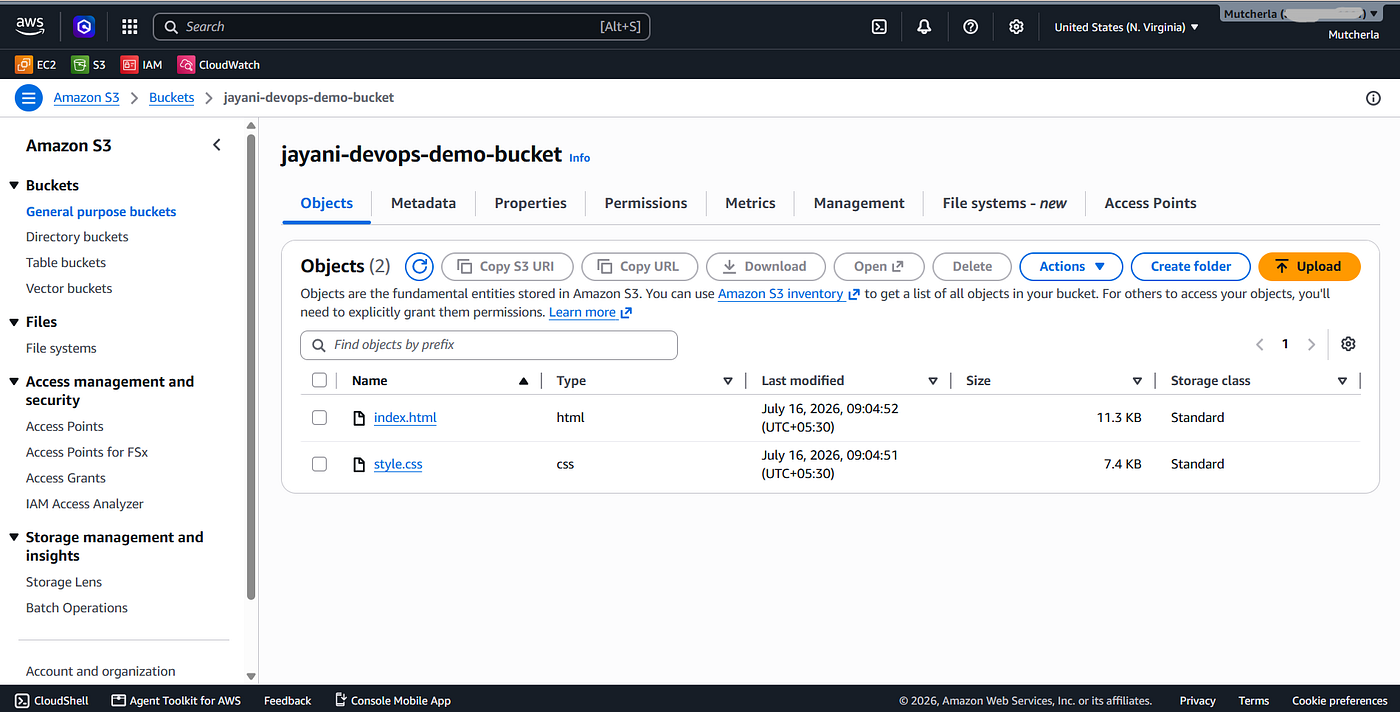Open the AWS home logo
This screenshot has height=712, width=1400.
[29, 26]
